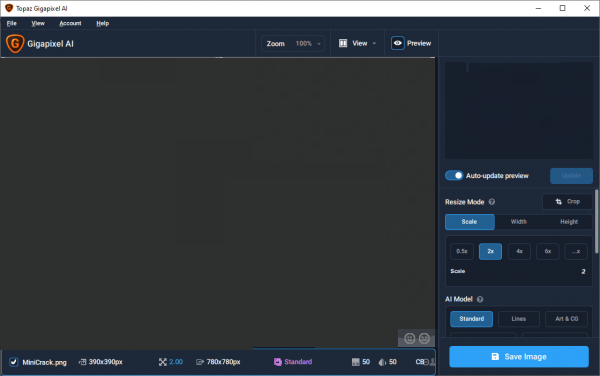This screenshot has width=600, height=376.
Task: Select the Lines AI model
Action: pos(519,319)
